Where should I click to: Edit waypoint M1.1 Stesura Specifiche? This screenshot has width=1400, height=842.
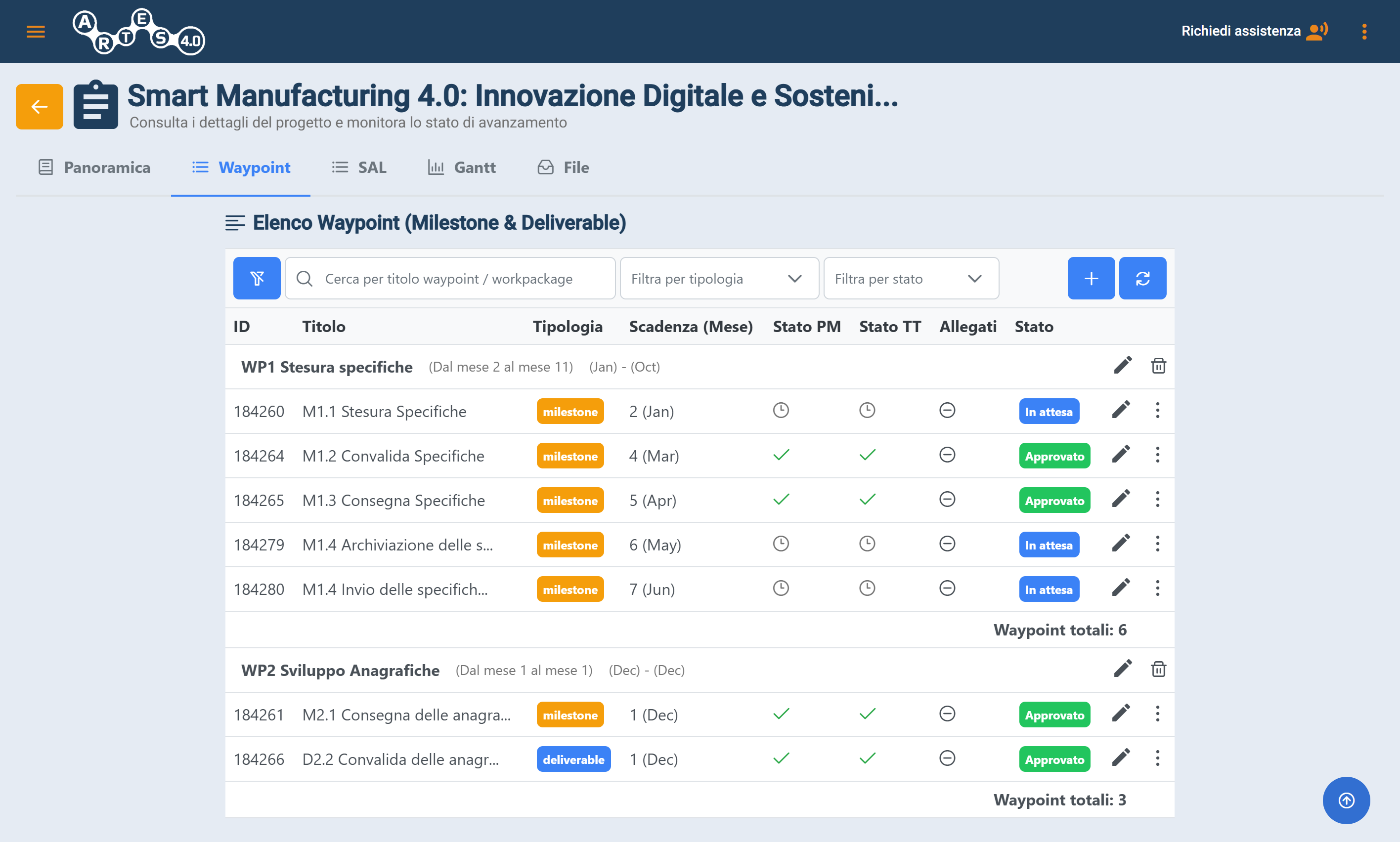tap(1121, 410)
